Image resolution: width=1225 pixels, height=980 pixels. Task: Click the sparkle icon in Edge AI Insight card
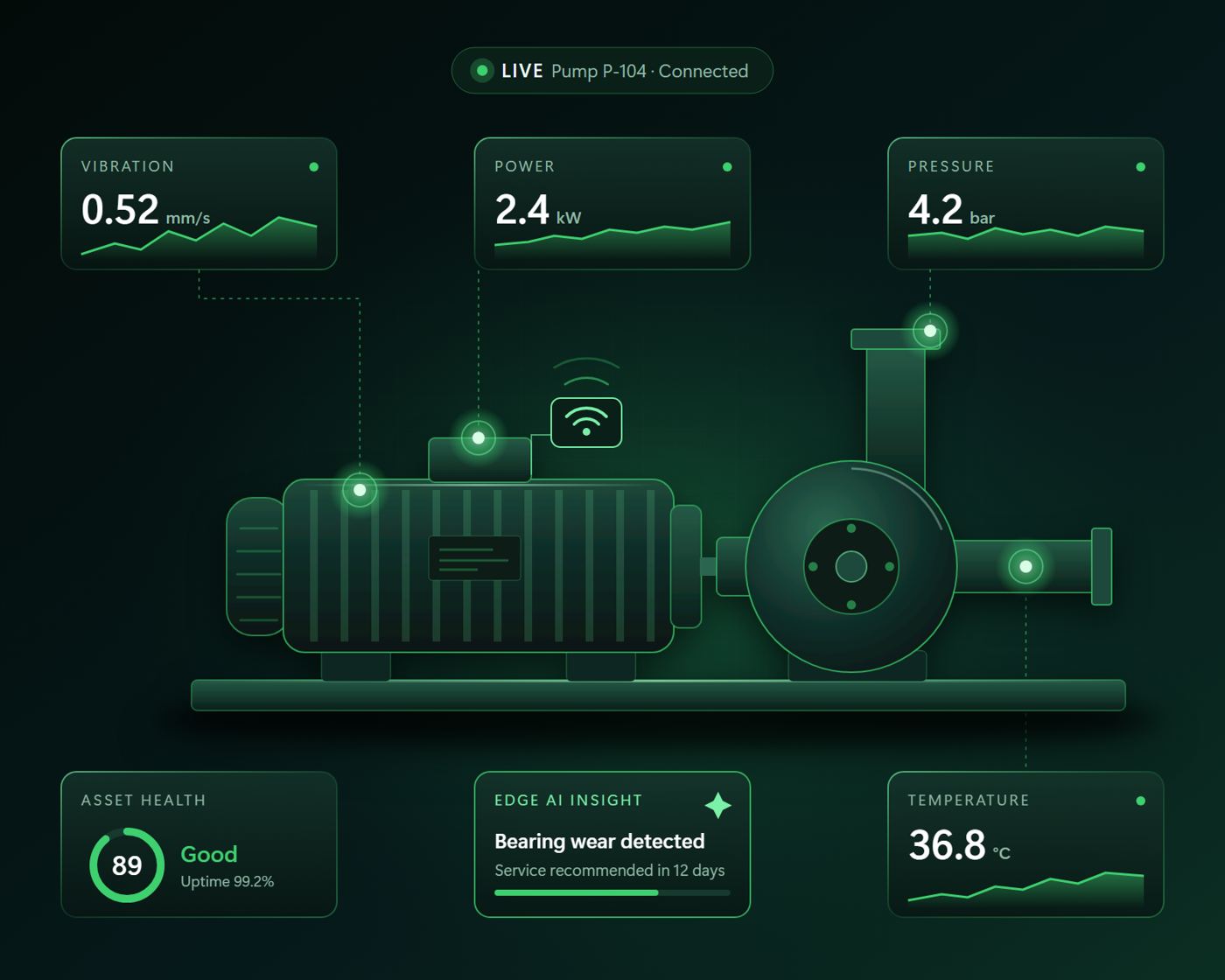718,805
